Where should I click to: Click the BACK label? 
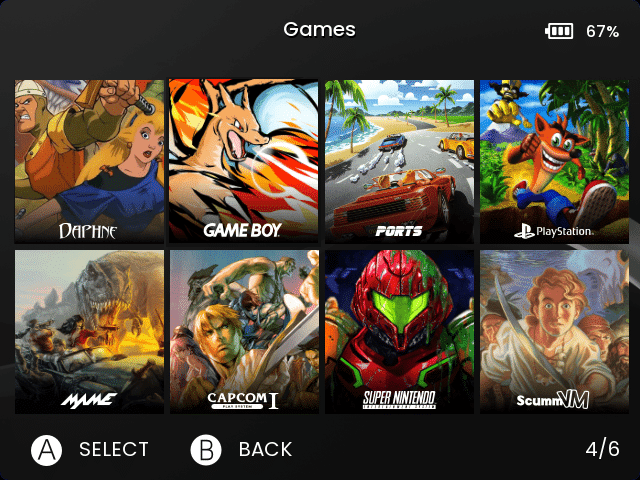[265, 450]
